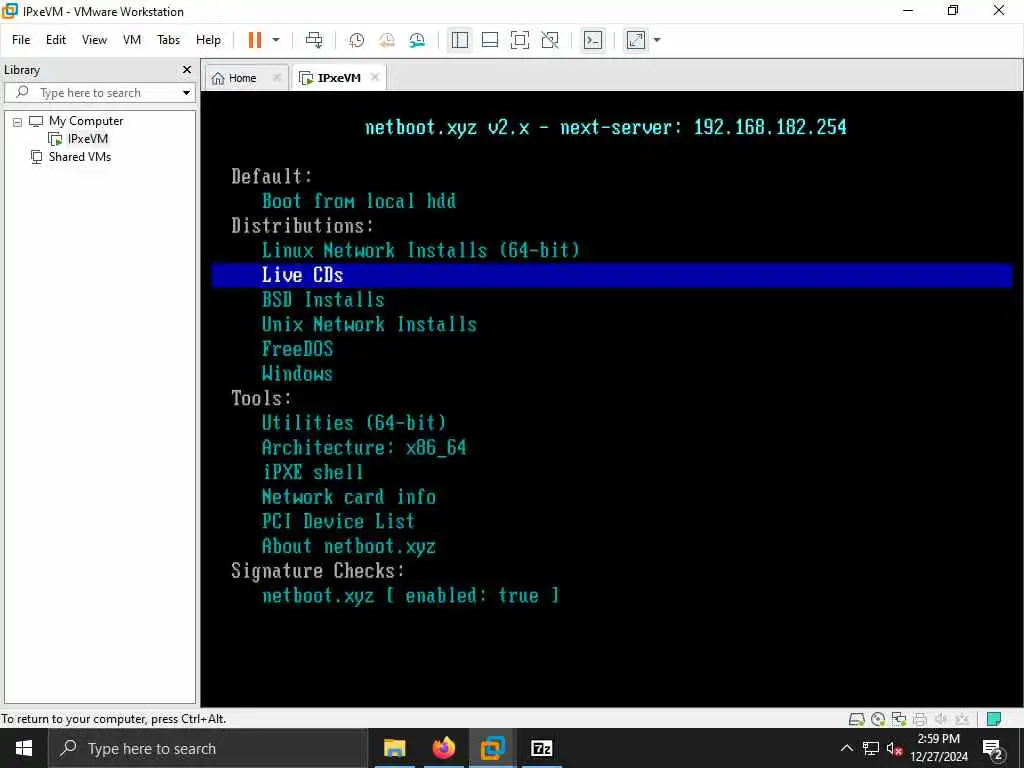The image size is (1024, 768).
Task: Open the power options dropdown arrow
Action: 276,40
